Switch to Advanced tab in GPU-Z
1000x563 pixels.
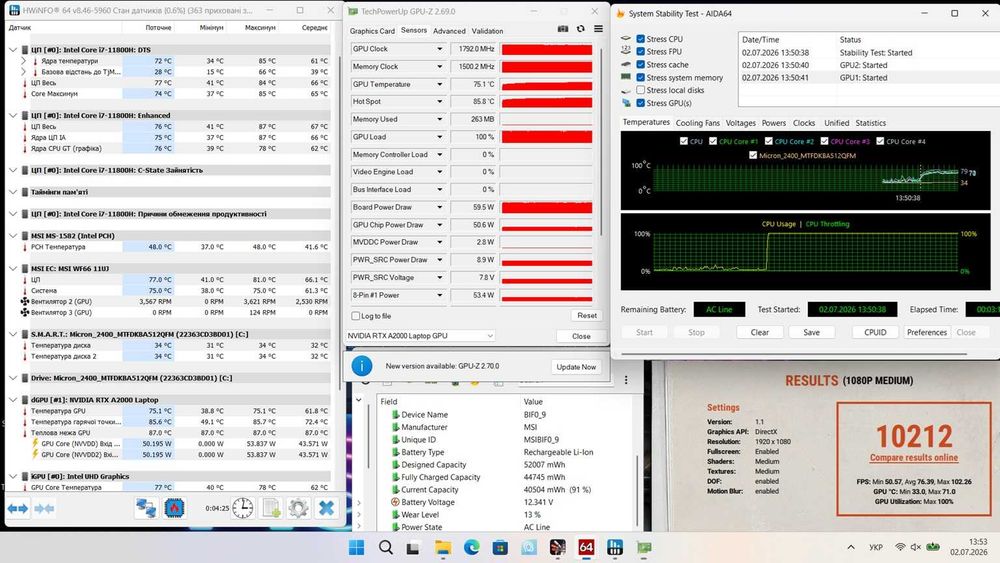pyautogui.click(x=449, y=31)
